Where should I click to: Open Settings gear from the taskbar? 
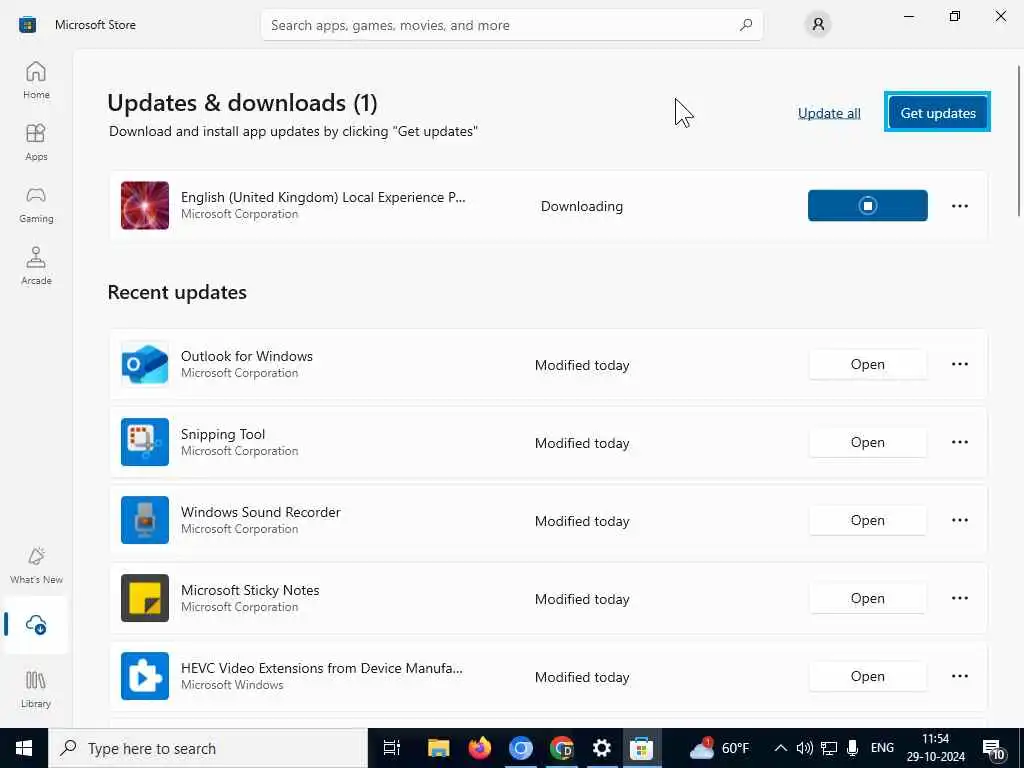tap(601, 748)
